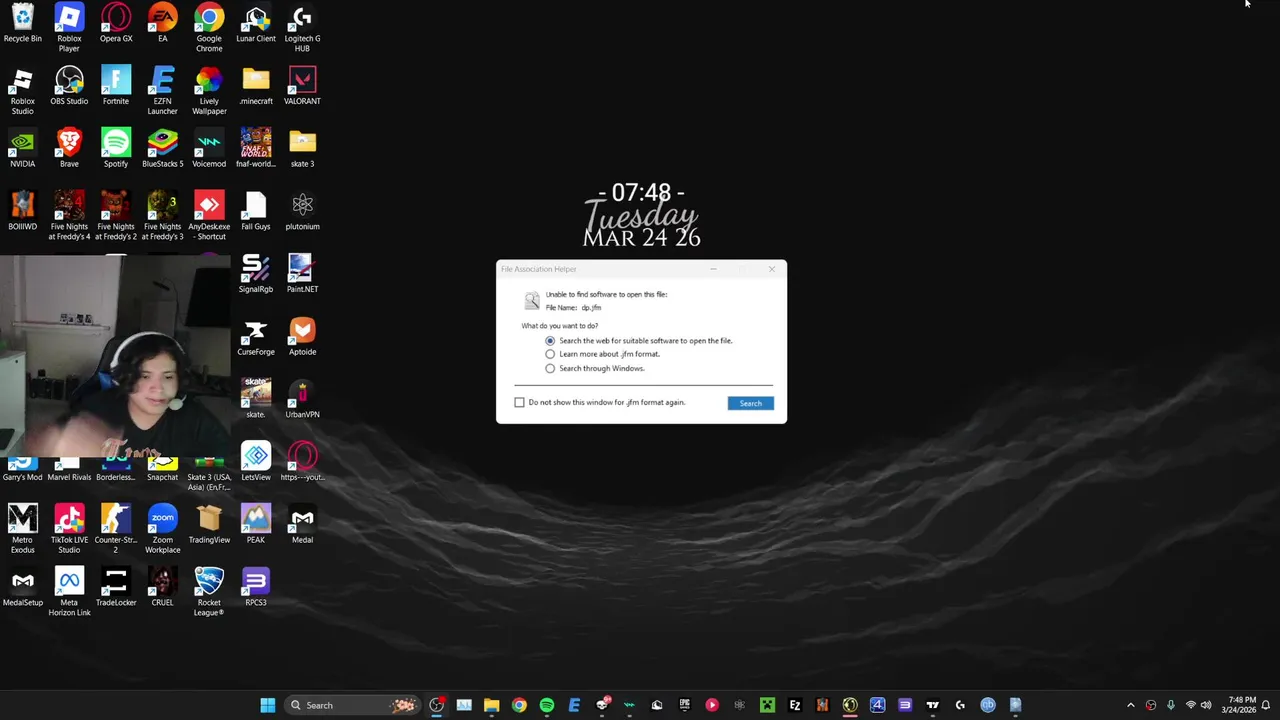Image resolution: width=1280 pixels, height=720 pixels.
Task: Select the BlueStacks 5 desktop icon
Action: (x=162, y=149)
